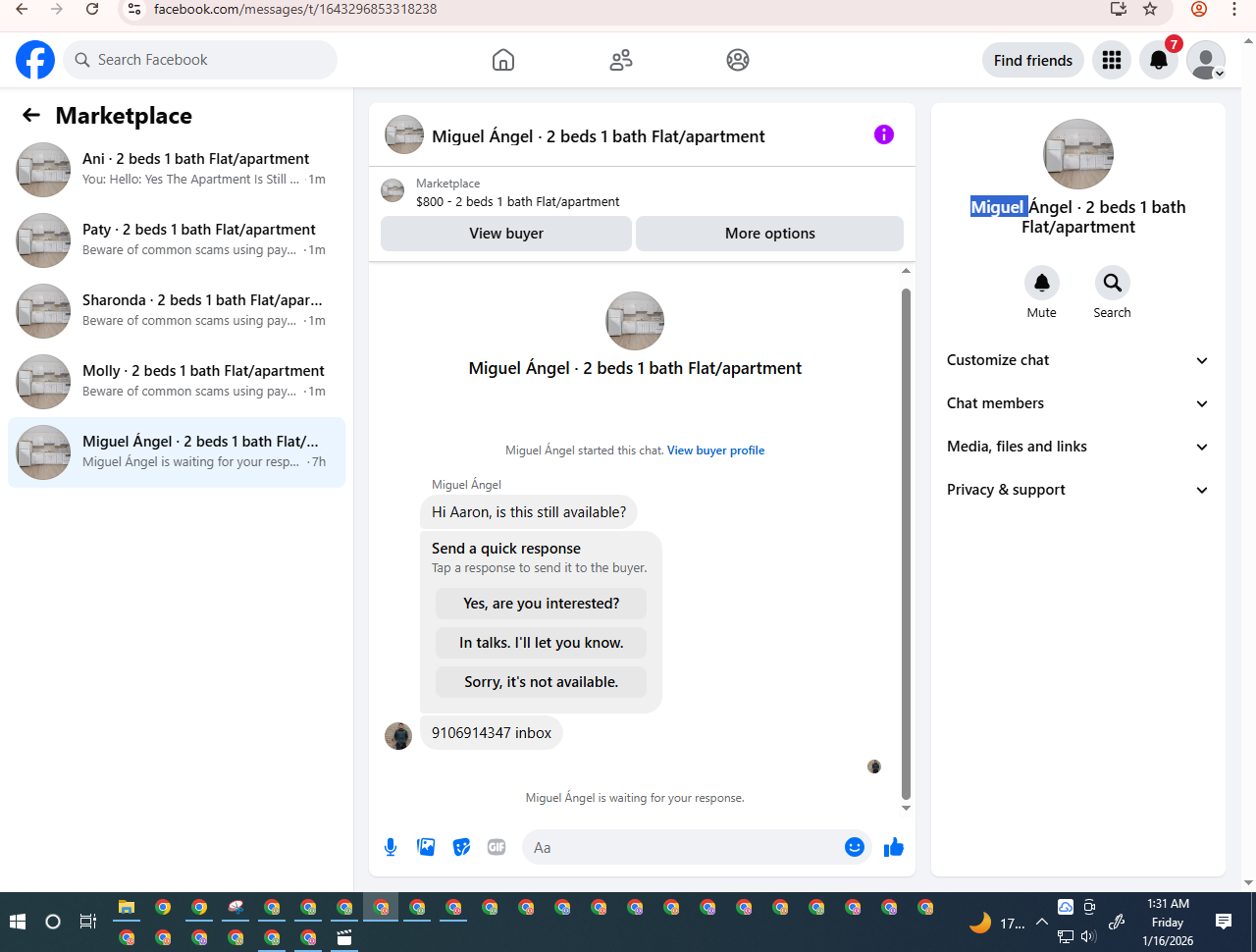The width and height of the screenshot is (1256, 952).
Task: Open the Facebook home logo
Action: [x=35, y=60]
